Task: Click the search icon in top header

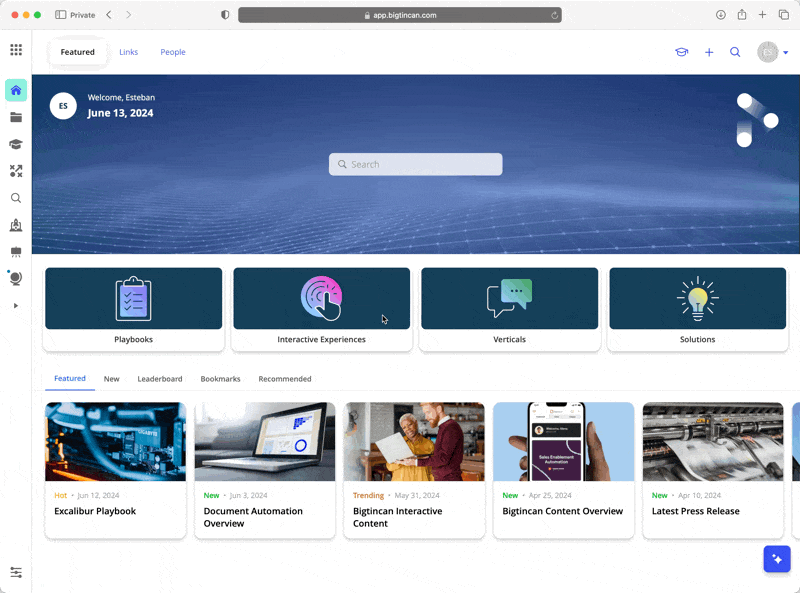Action: click(735, 52)
